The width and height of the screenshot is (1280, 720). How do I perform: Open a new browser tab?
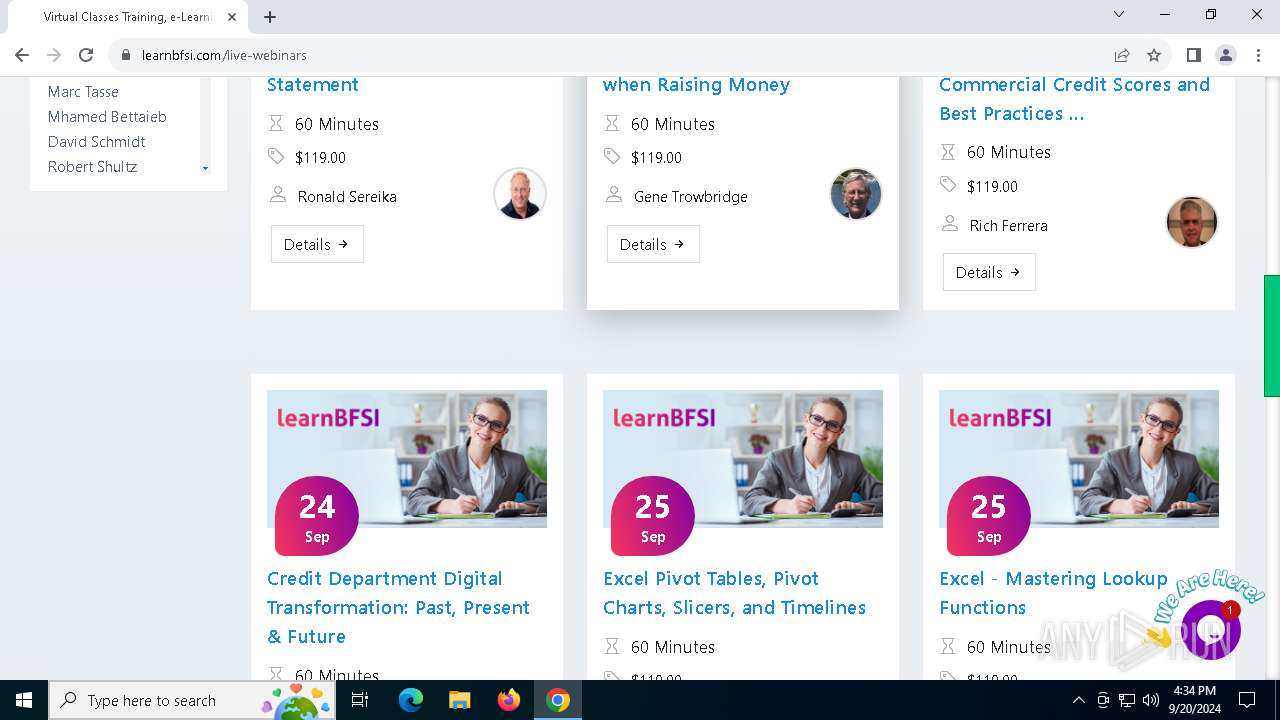(270, 17)
